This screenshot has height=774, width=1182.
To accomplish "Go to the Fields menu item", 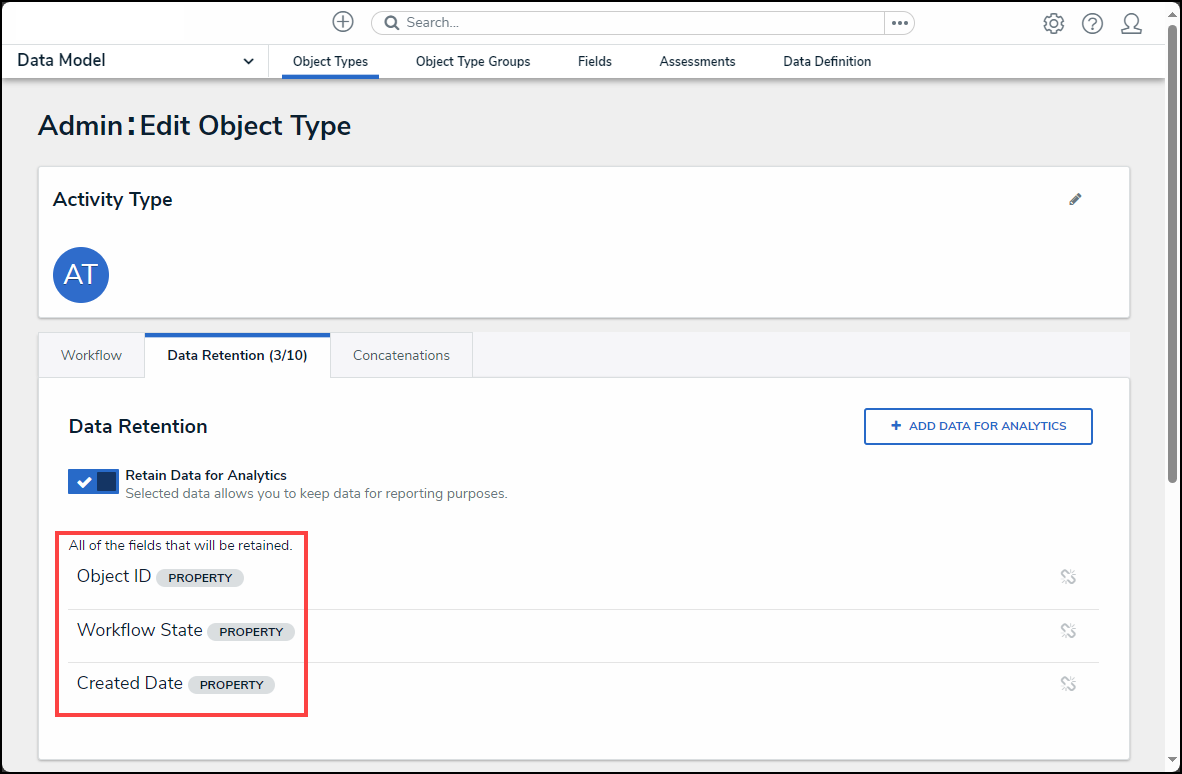I will click(594, 61).
